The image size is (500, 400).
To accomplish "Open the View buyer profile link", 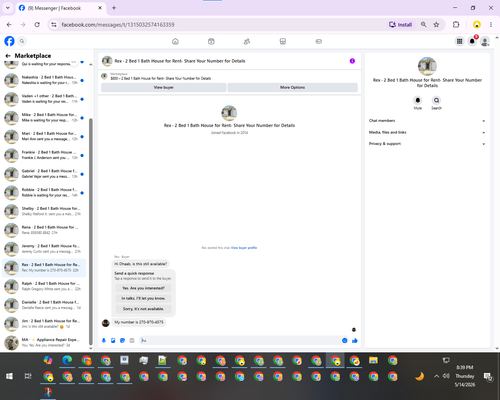I will pyautogui.click(x=244, y=248).
